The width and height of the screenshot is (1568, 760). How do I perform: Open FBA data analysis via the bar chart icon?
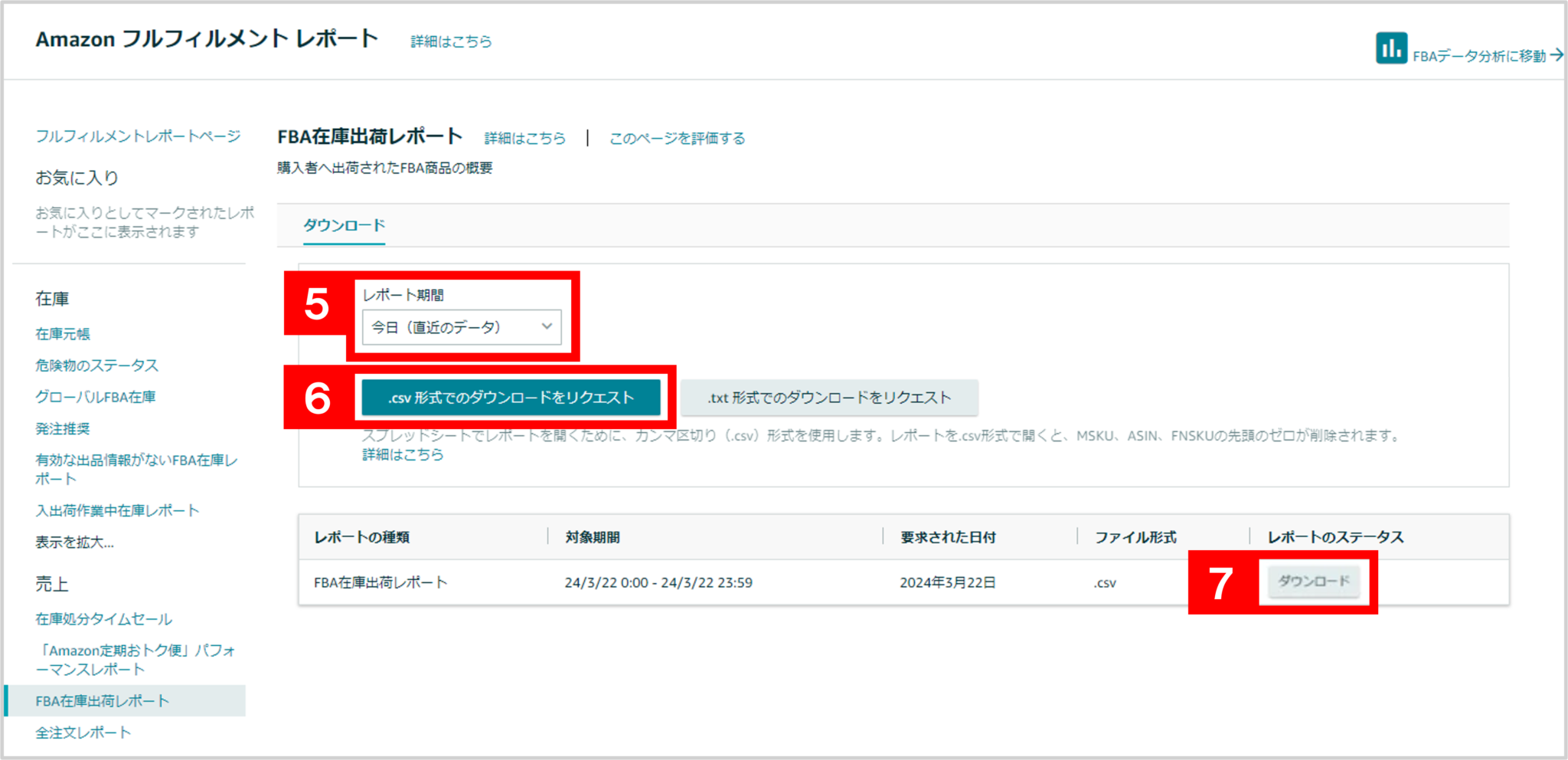[1392, 48]
